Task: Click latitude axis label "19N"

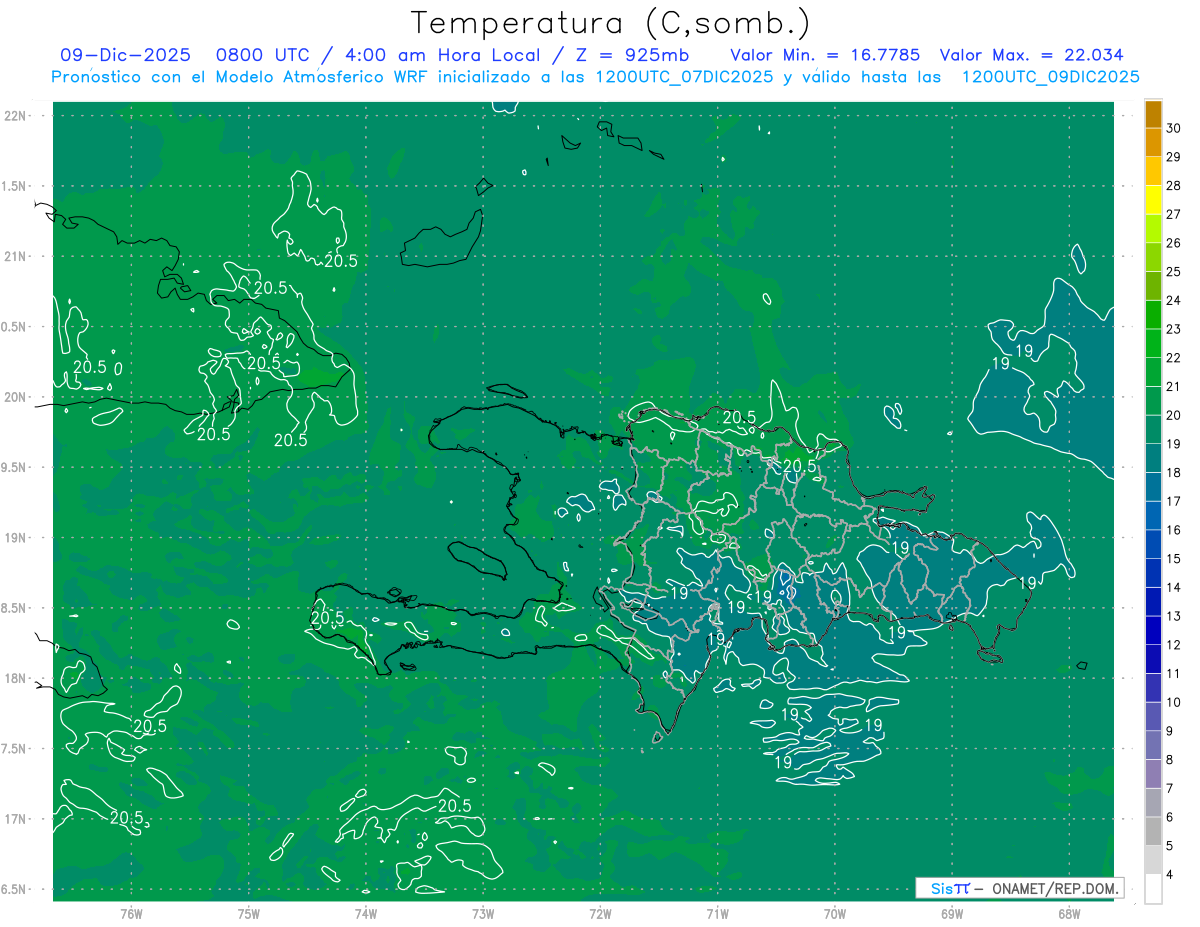Action: 17,538
